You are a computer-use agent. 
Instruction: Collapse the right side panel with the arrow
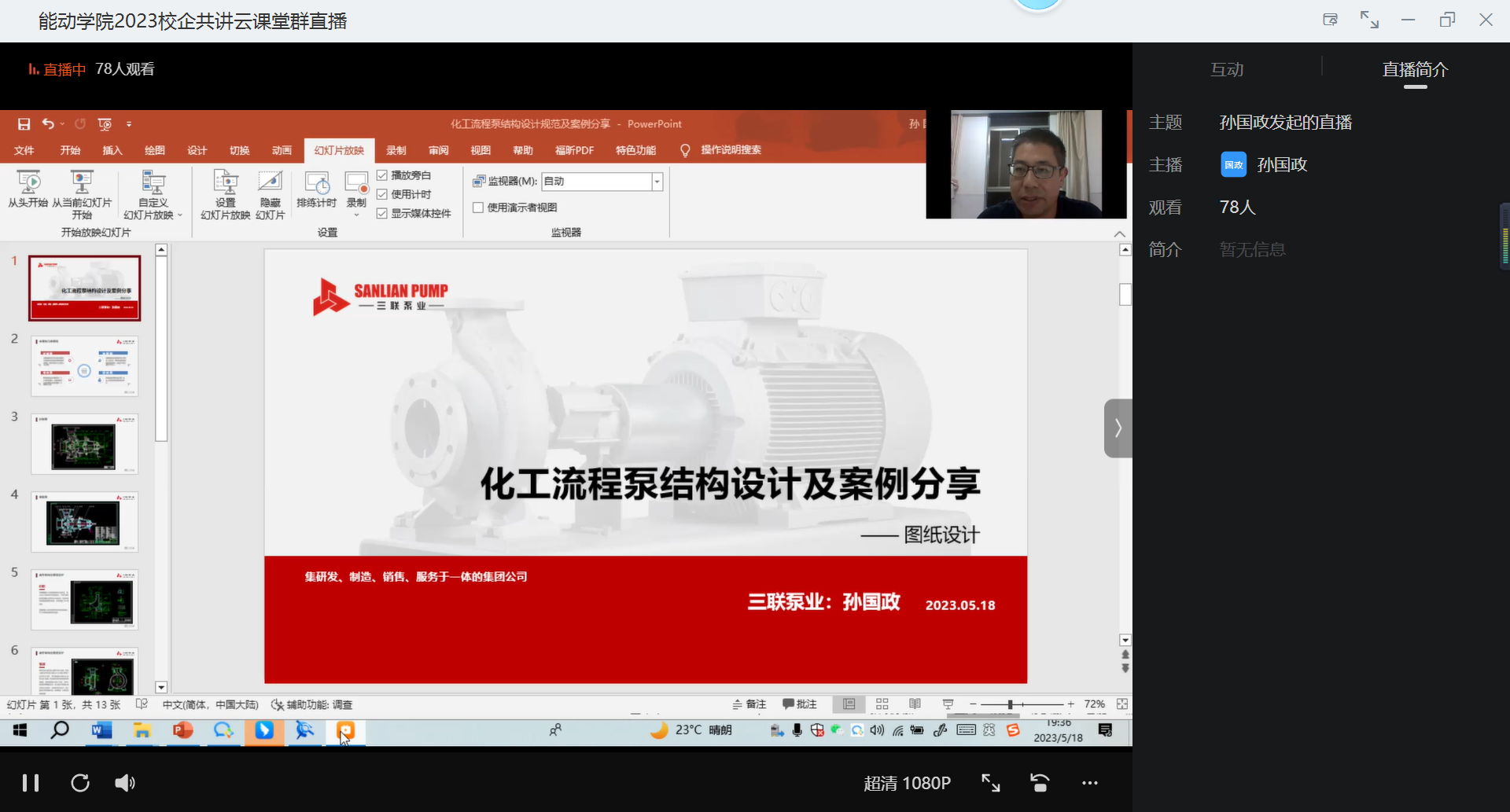pyautogui.click(x=1118, y=428)
